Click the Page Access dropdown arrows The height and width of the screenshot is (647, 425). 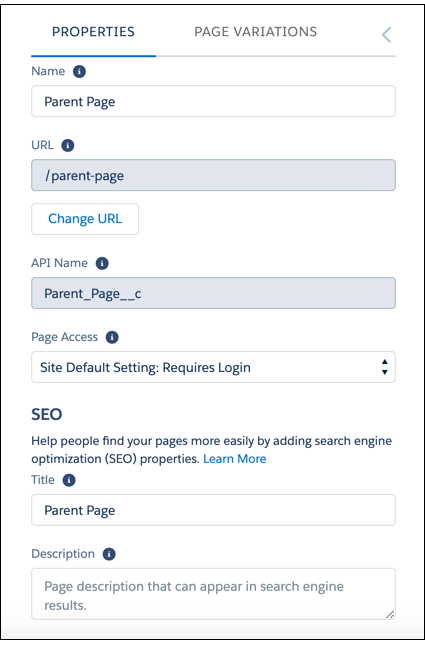coord(385,367)
